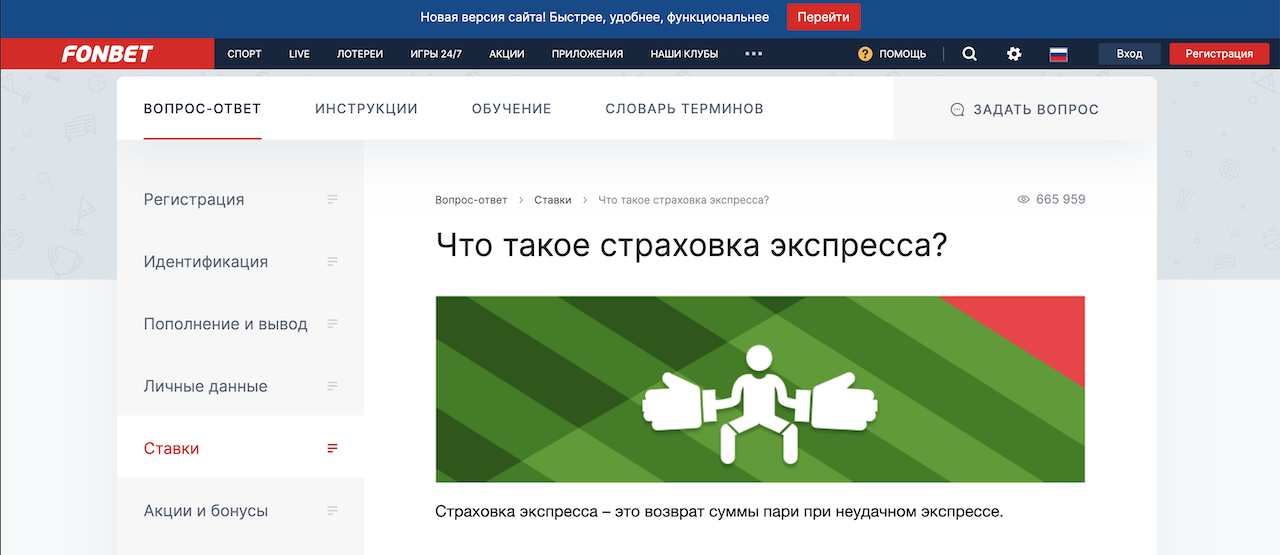Click the Russian flag language icon
Image resolution: width=1280 pixels, height=555 pixels.
coord(1058,54)
